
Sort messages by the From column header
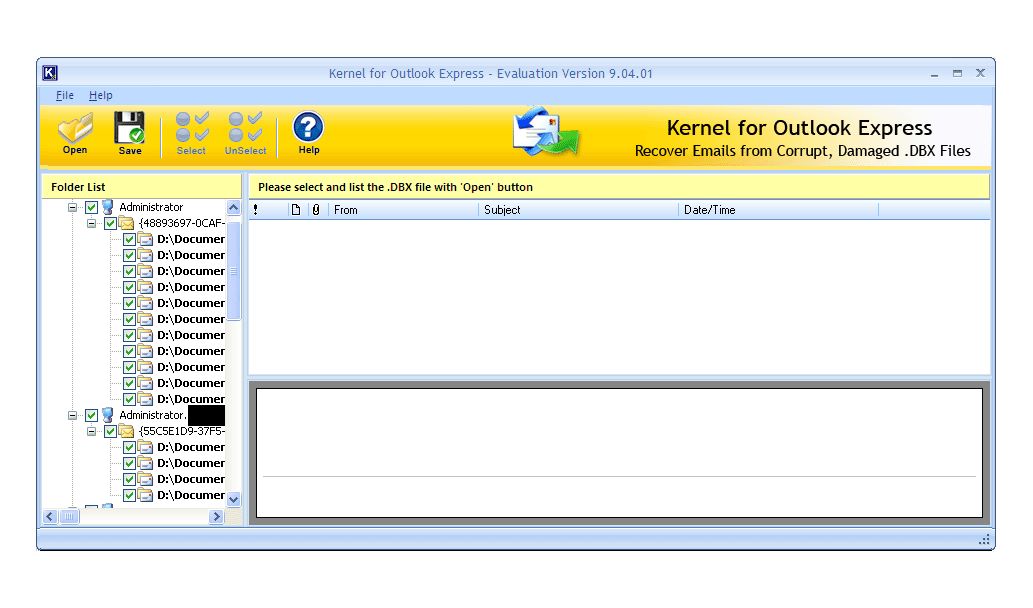[404, 210]
